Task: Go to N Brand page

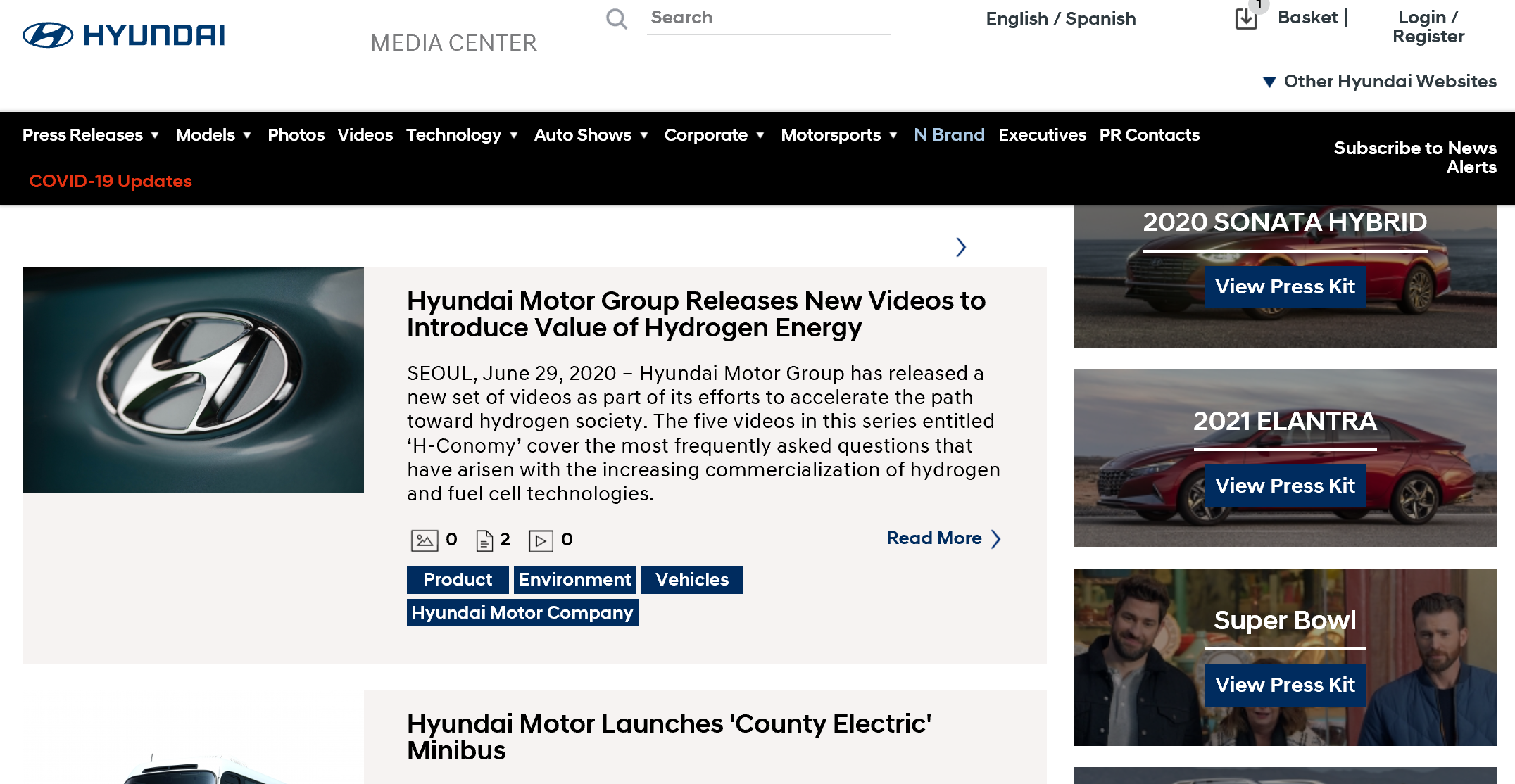Action: [949, 135]
